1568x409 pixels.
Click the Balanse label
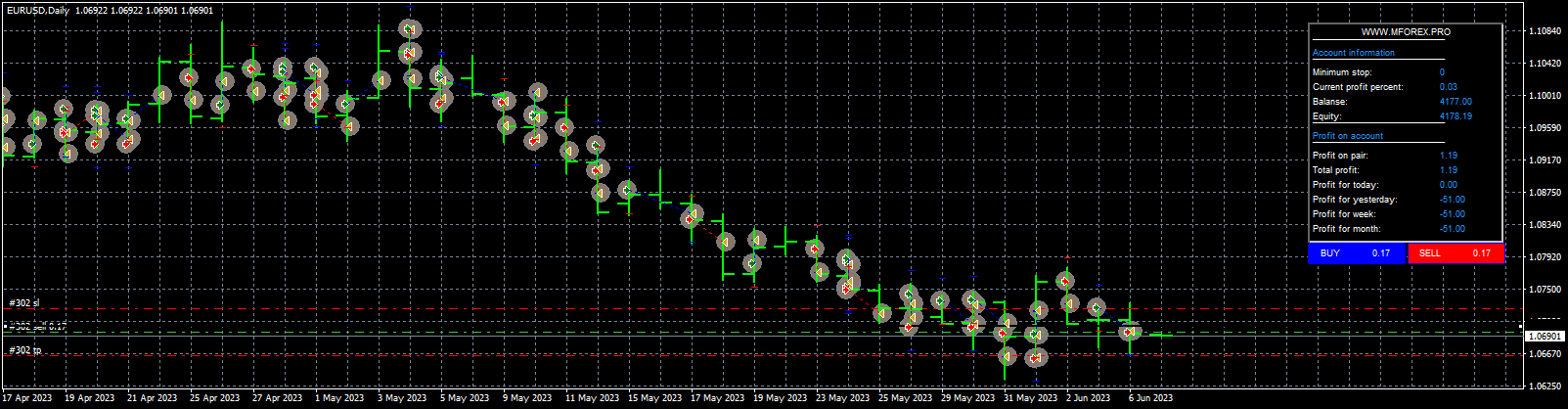tap(1329, 102)
